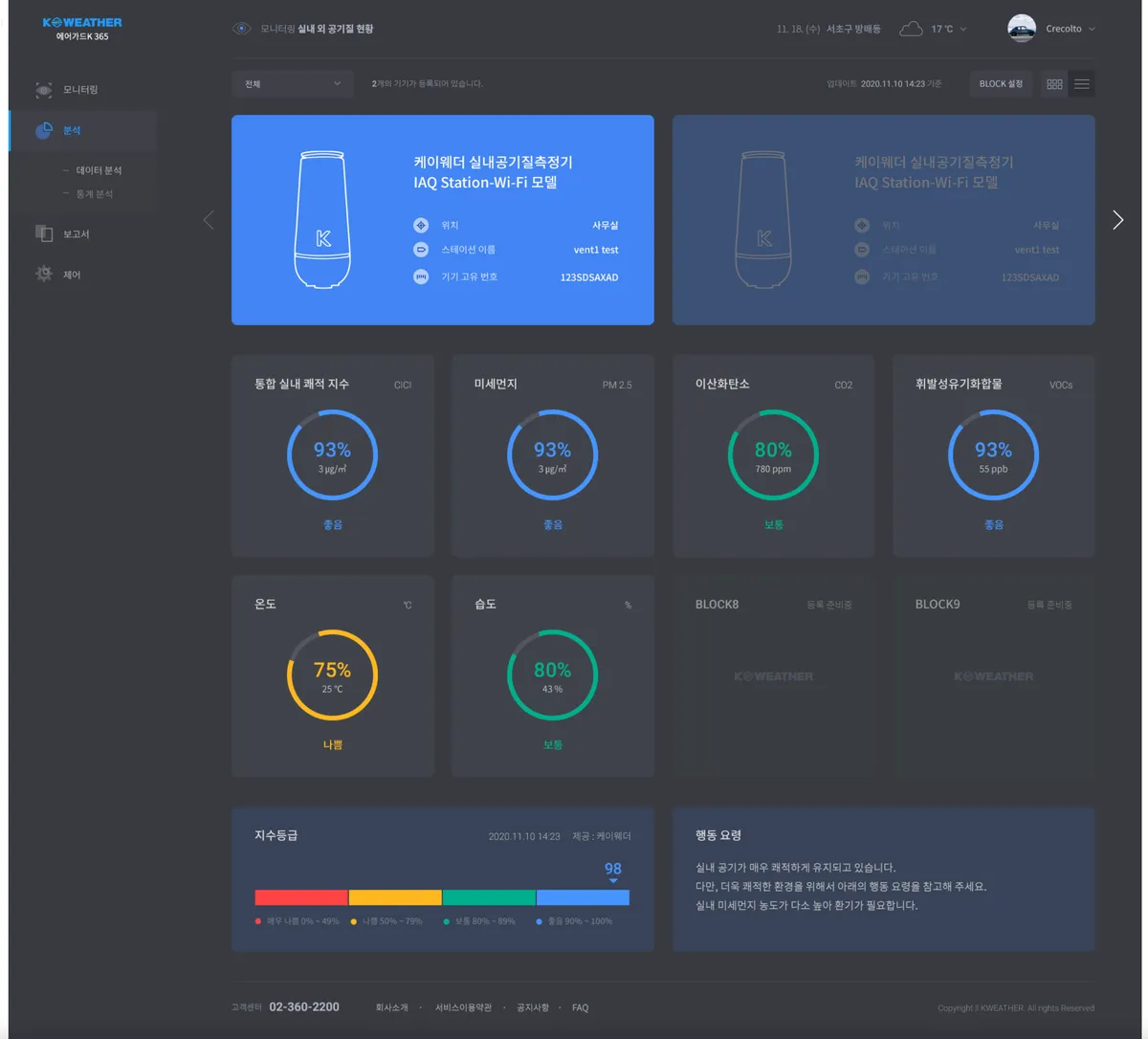Go to next device with right arrow
The image size is (1148, 1039).
pyautogui.click(x=1118, y=220)
